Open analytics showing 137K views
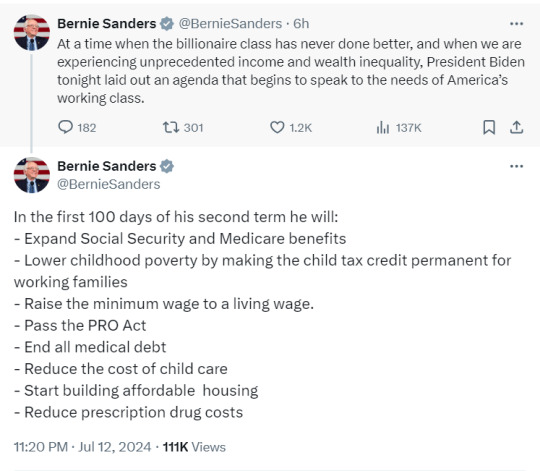This screenshot has width=540, height=471. coord(383,127)
